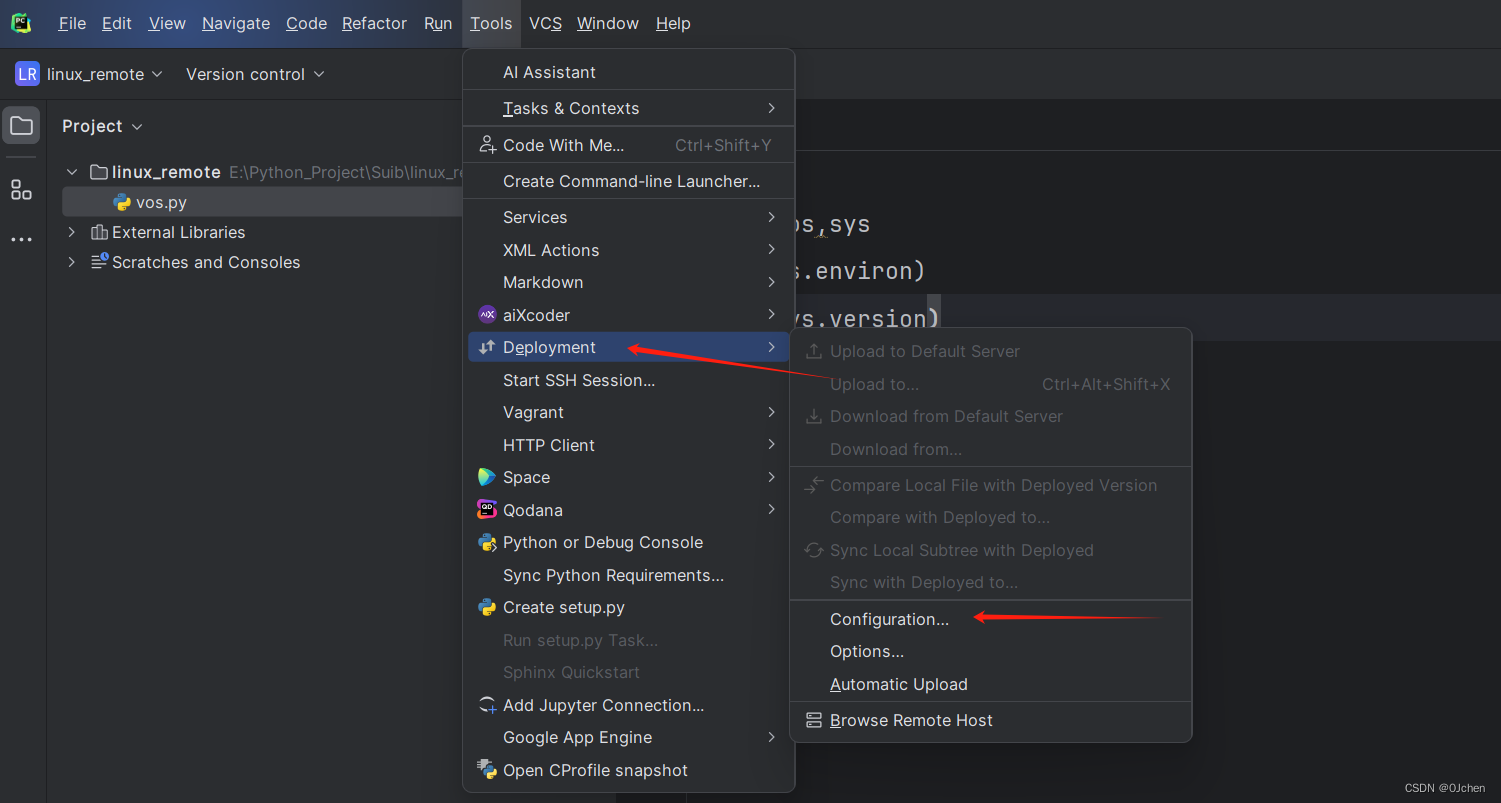Viewport: 1501px width, 803px height.
Task: Open the Help menu
Action: click(x=673, y=23)
